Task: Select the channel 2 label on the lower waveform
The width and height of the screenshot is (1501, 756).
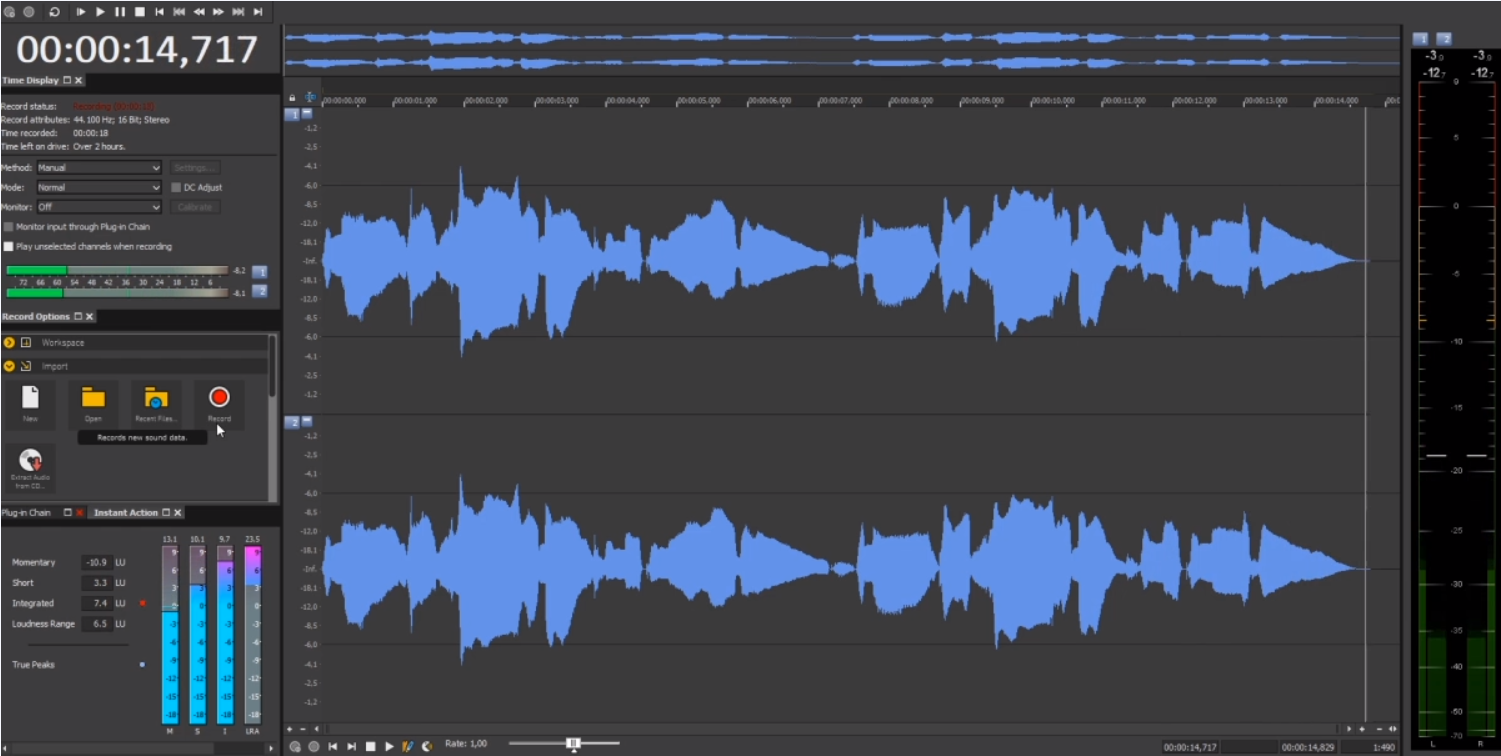Action: 293,422
